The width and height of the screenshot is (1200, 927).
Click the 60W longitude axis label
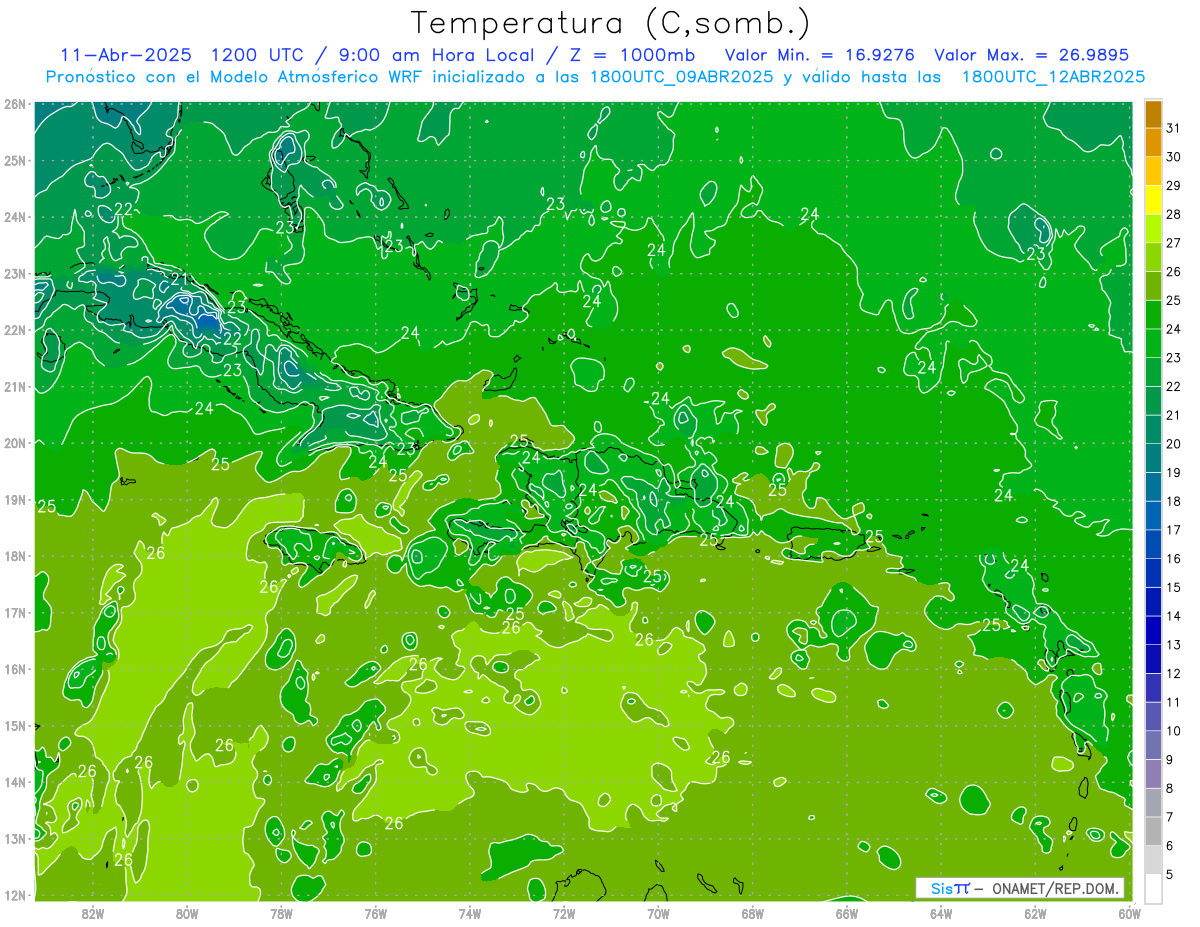(x=1129, y=913)
